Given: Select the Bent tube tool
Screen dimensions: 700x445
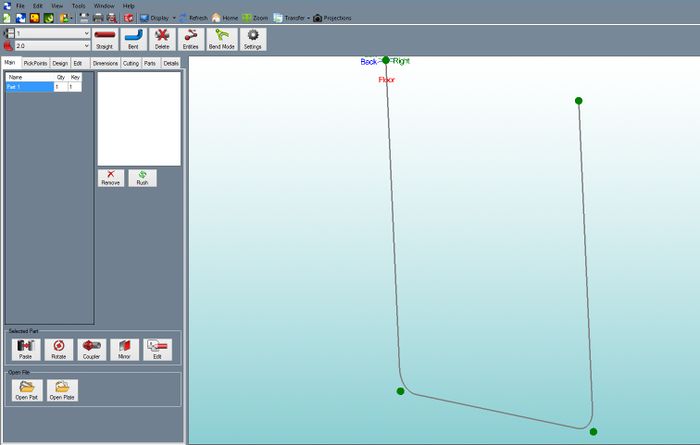Looking at the screenshot, I should pyautogui.click(x=133, y=39).
